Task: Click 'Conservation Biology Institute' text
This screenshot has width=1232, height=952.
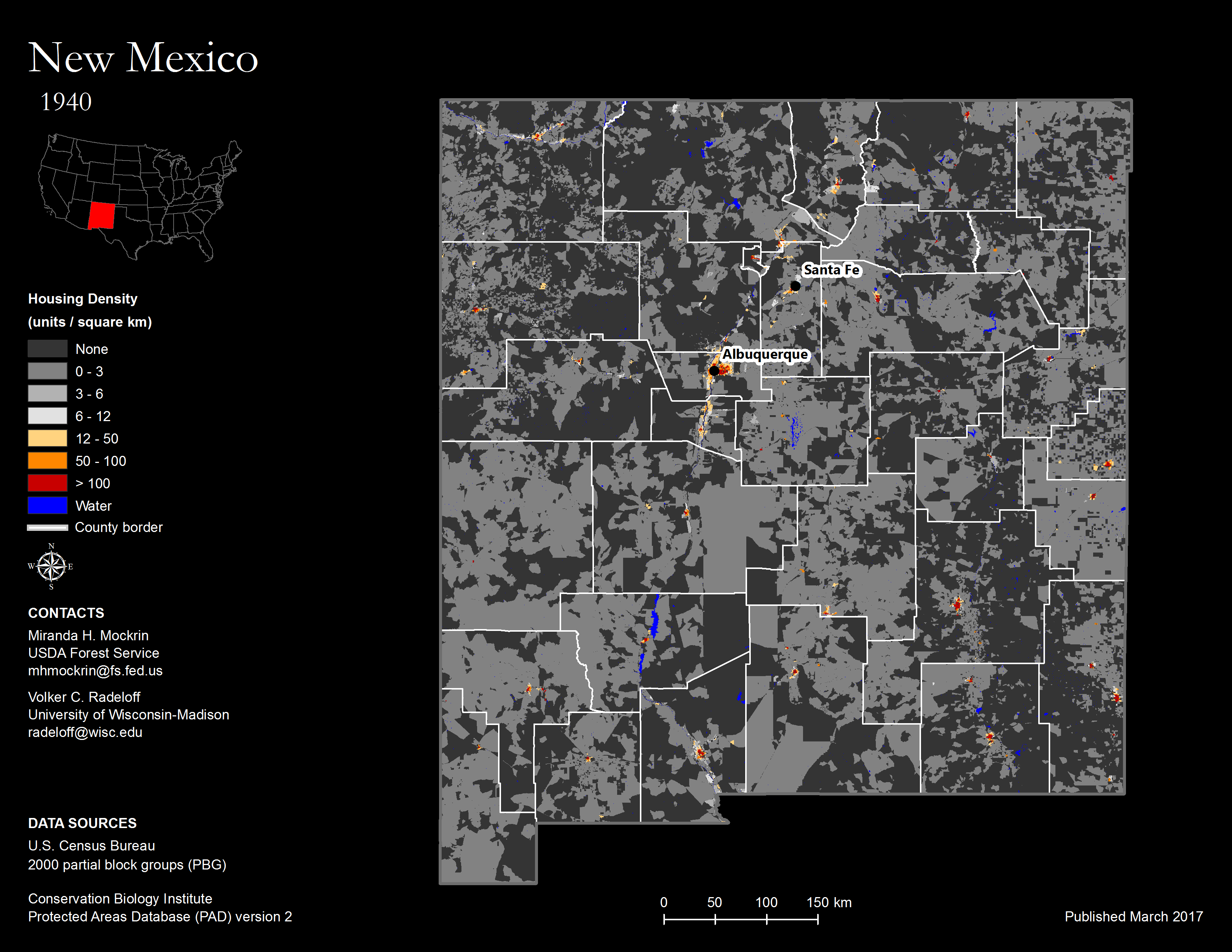Action: (x=120, y=898)
